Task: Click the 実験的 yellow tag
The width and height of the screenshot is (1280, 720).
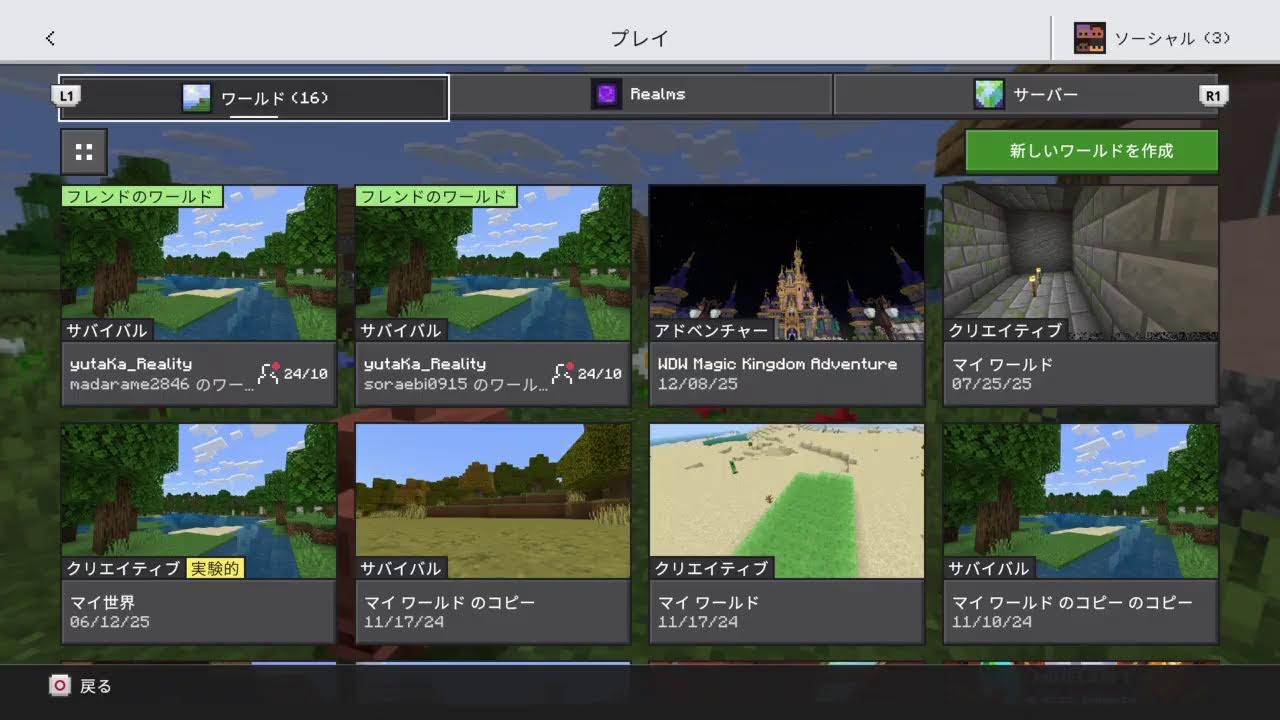Action: coord(215,568)
